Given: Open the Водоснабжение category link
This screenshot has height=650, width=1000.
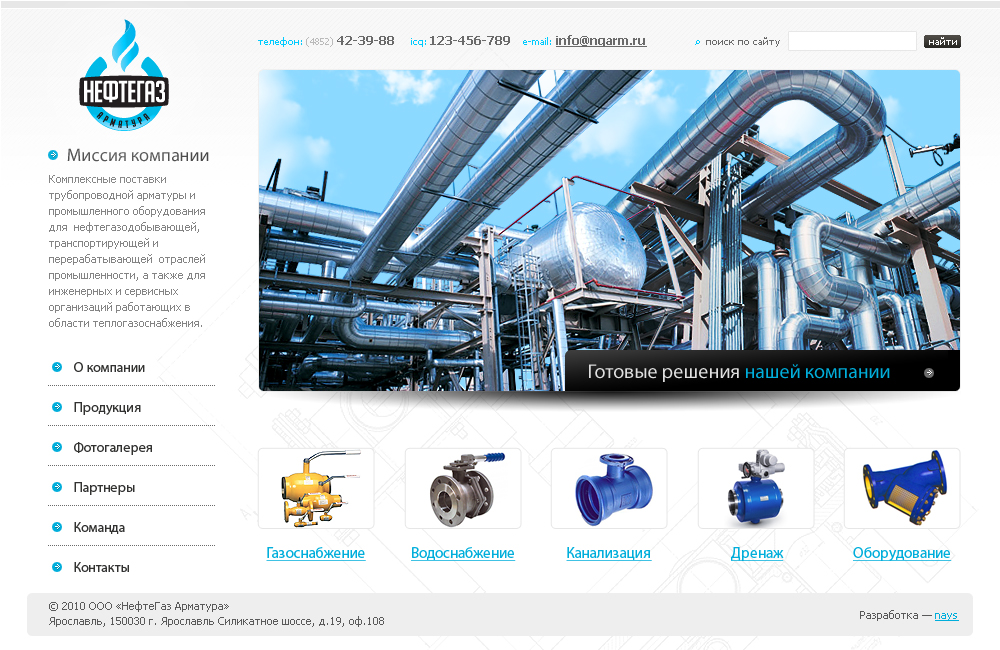Looking at the screenshot, I should 462,553.
